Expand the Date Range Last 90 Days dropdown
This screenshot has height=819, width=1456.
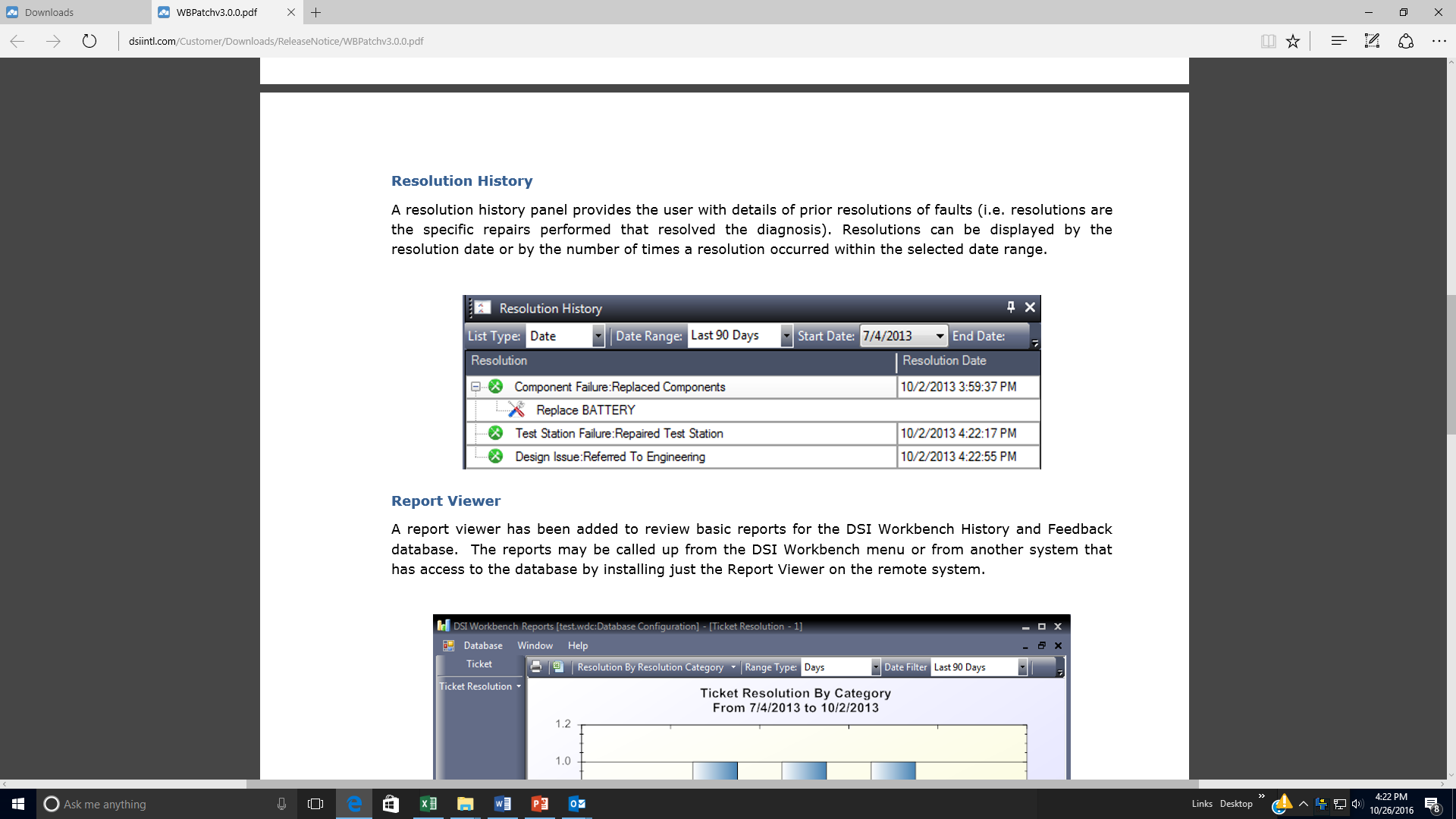(x=786, y=336)
